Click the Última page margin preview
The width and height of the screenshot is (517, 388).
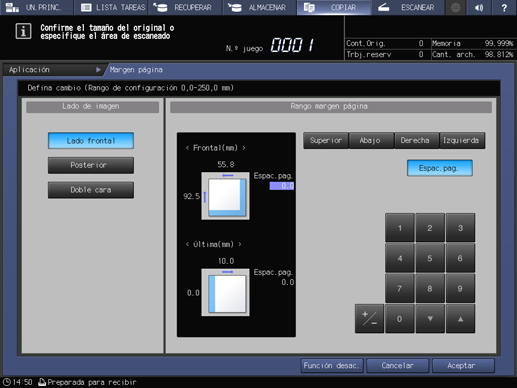225,292
